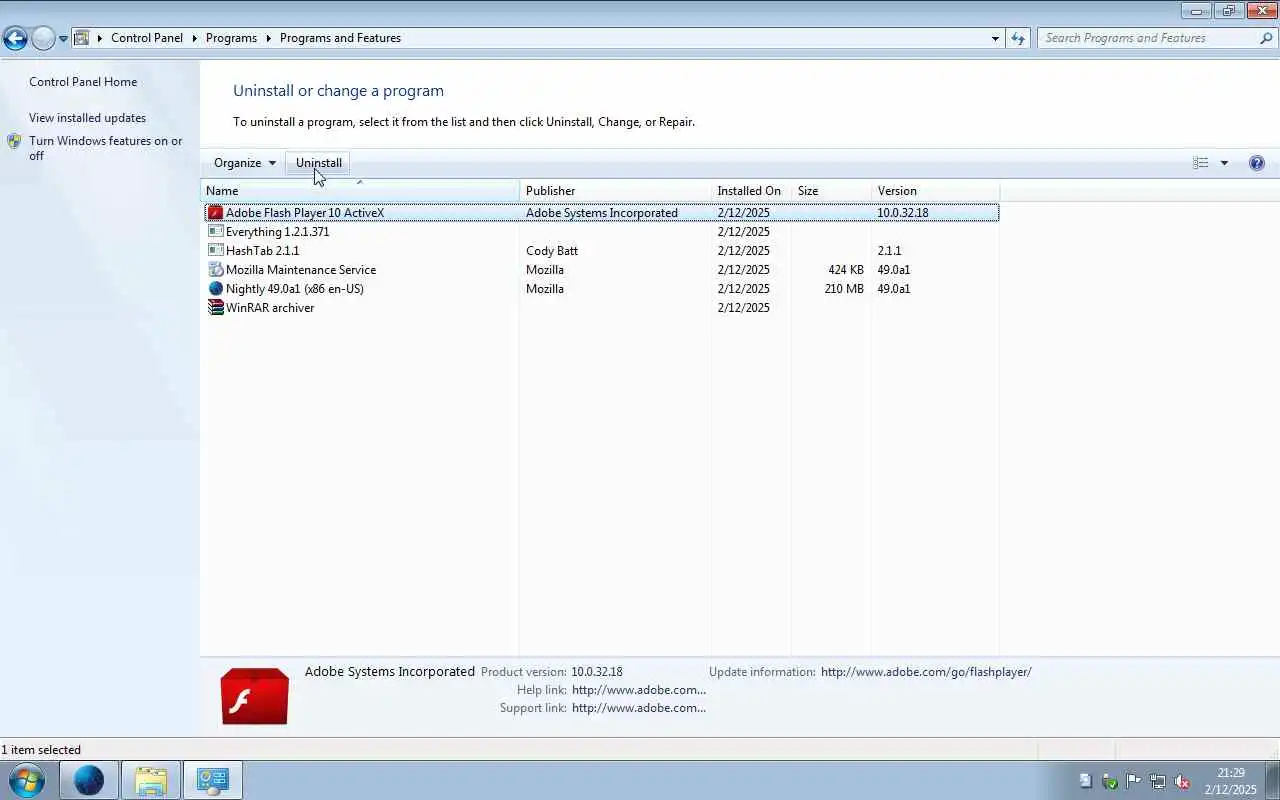
Task: Click the large Flash icon in details pane
Action: [255, 696]
